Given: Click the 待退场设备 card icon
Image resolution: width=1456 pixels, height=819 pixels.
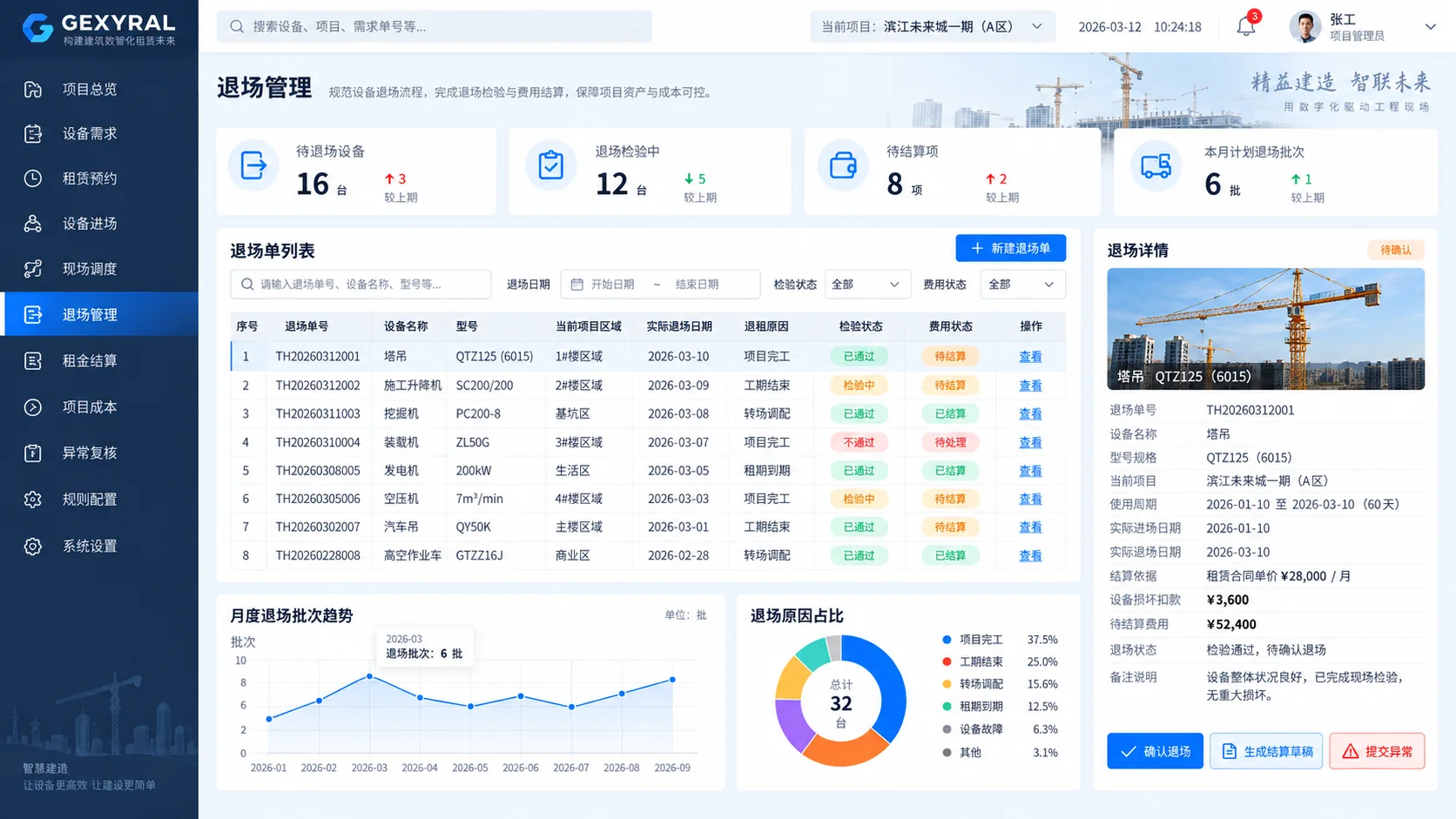Looking at the screenshot, I should click(253, 165).
